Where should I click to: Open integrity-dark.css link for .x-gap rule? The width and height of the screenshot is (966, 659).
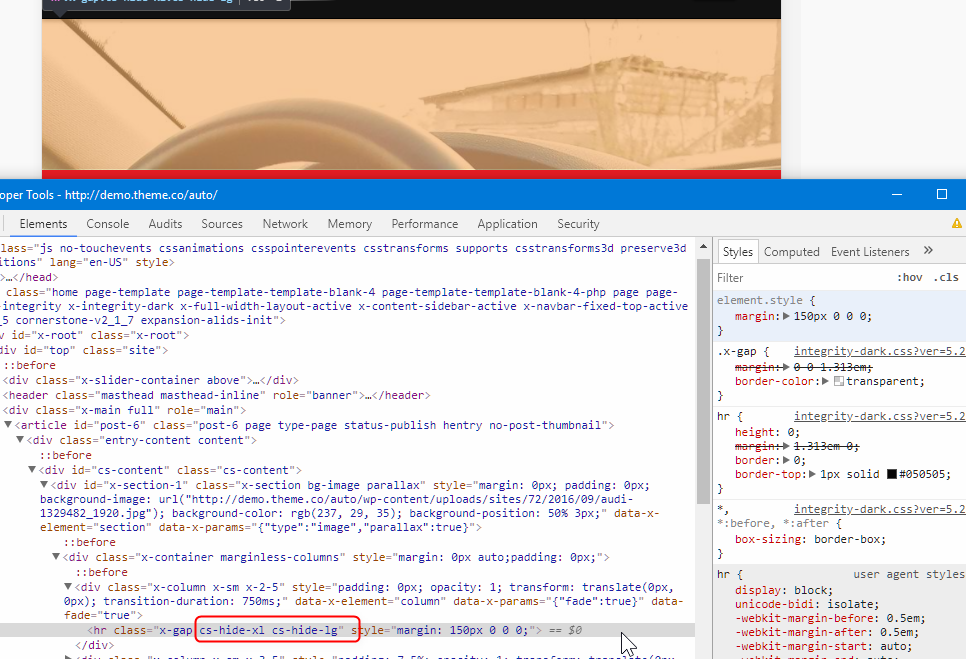878,352
